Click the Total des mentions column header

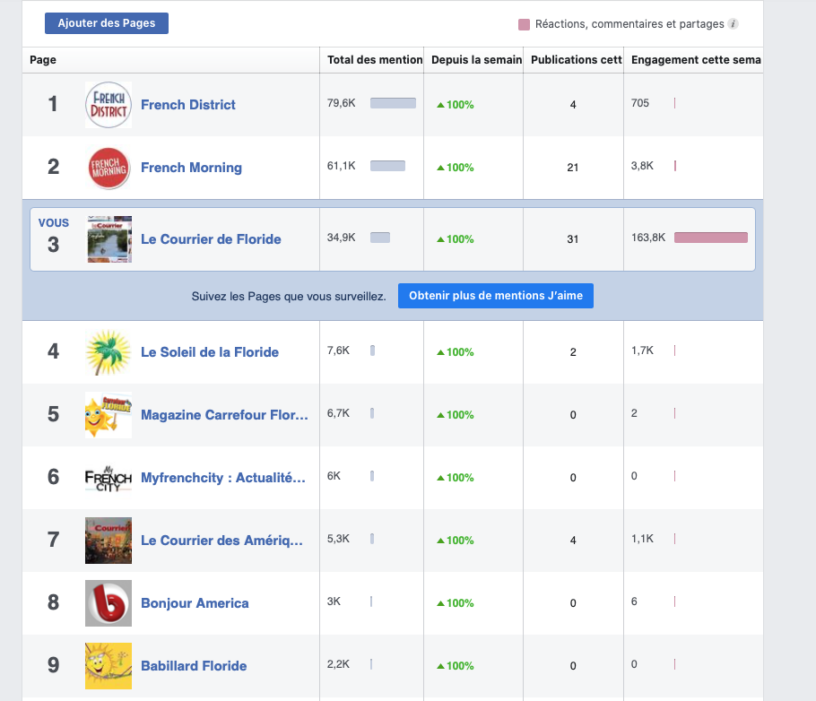click(x=374, y=60)
